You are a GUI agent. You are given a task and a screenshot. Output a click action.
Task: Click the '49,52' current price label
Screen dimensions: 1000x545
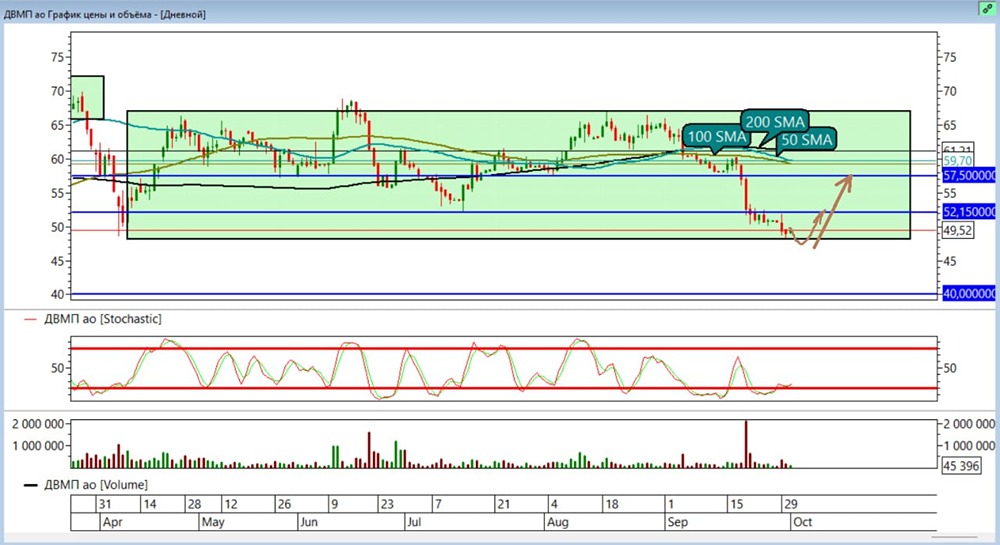pos(958,230)
